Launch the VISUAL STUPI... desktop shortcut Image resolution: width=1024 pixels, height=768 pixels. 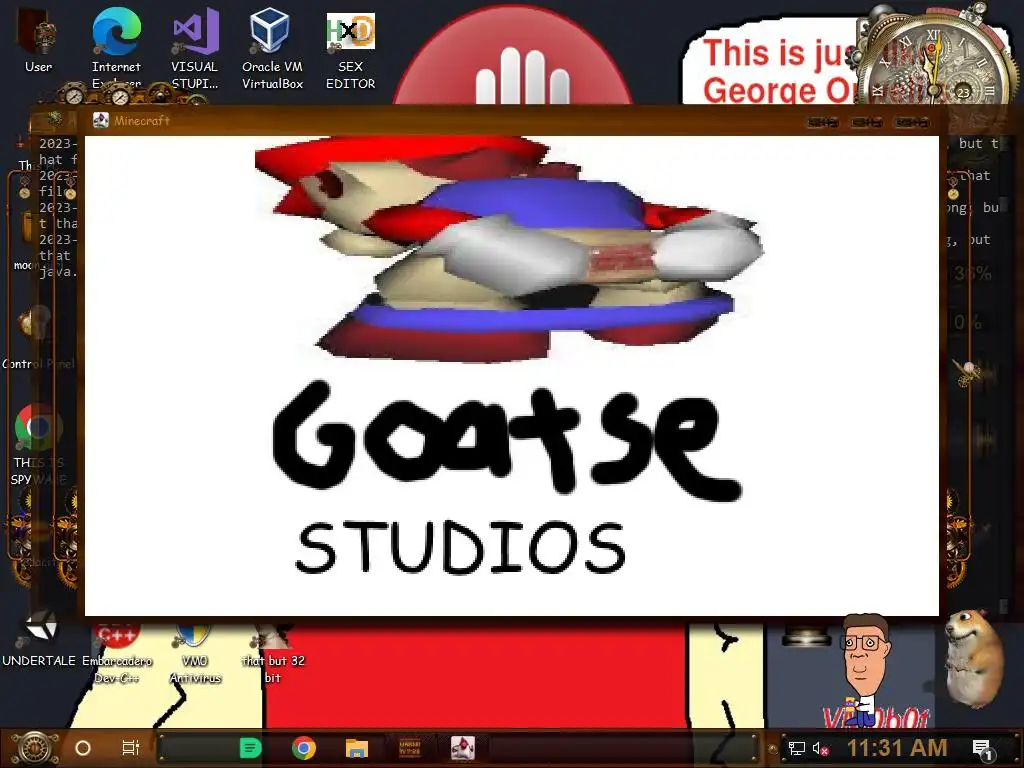[195, 47]
